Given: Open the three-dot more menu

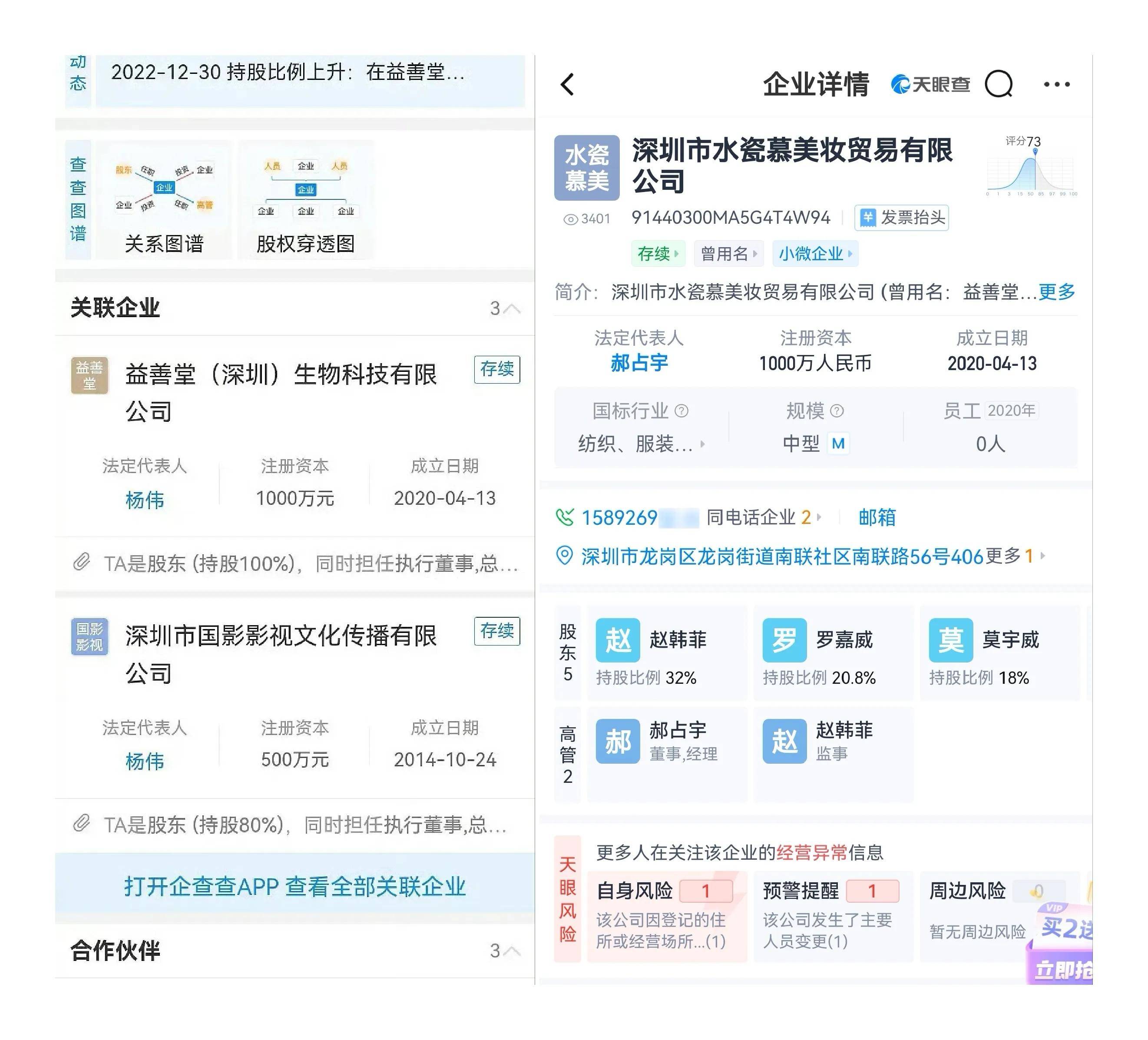Looking at the screenshot, I should [x=1057, y=84].
